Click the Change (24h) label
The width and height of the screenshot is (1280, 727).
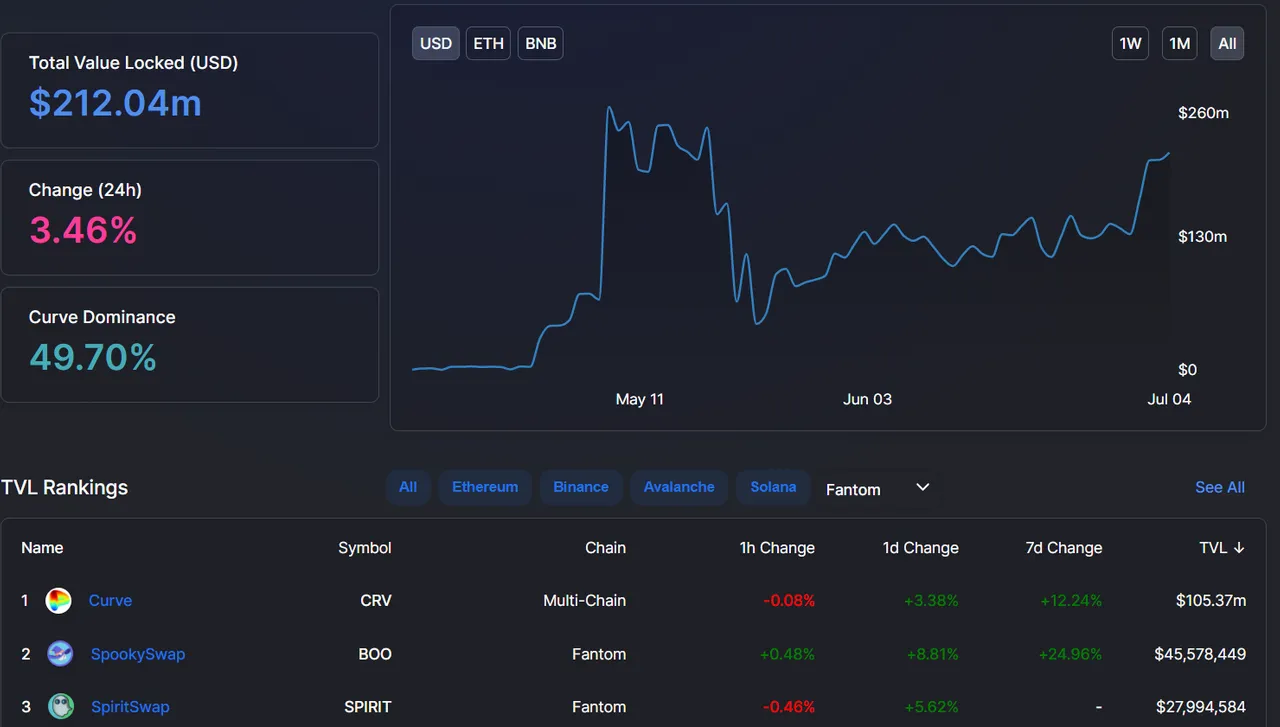click(85, 190)
